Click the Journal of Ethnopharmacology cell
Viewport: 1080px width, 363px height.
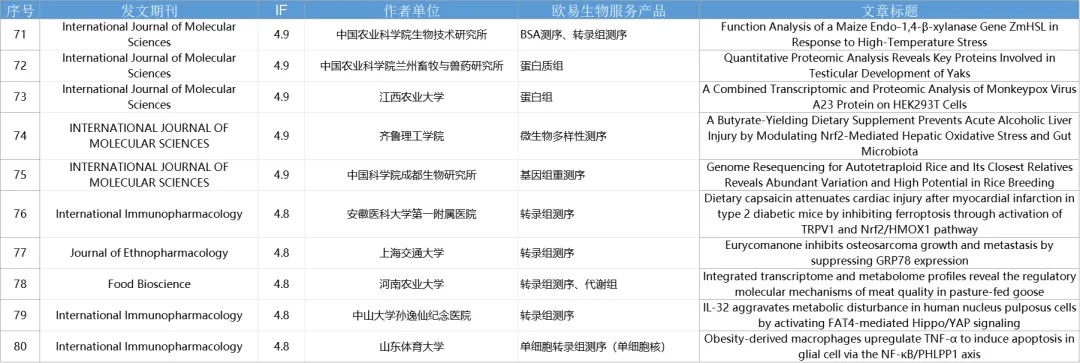tap(149, 253)
